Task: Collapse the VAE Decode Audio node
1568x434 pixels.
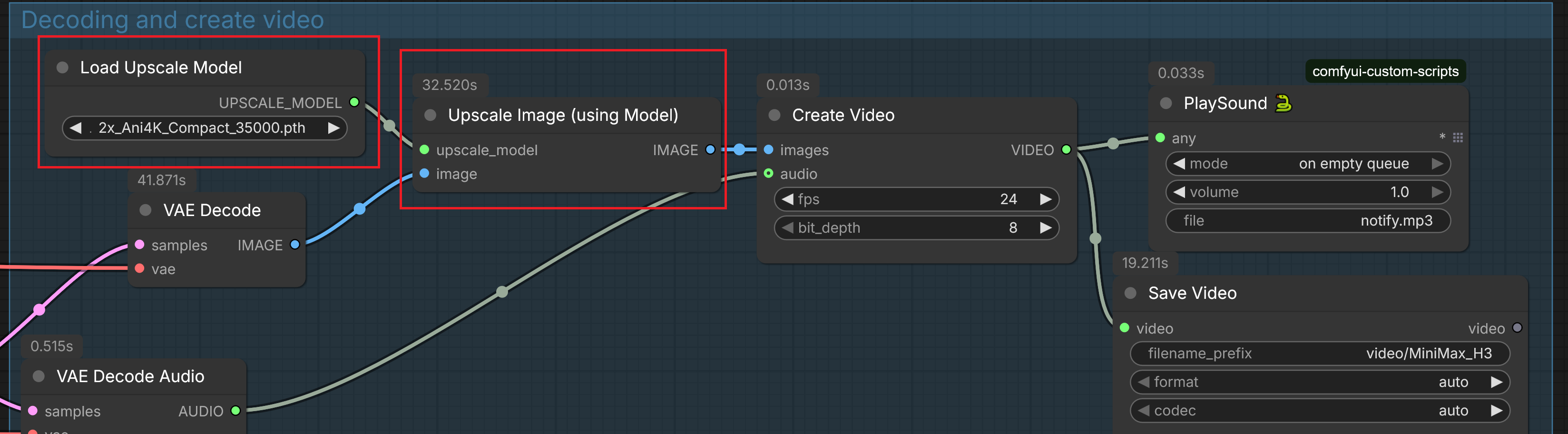Action: click(x=39, y=376)
